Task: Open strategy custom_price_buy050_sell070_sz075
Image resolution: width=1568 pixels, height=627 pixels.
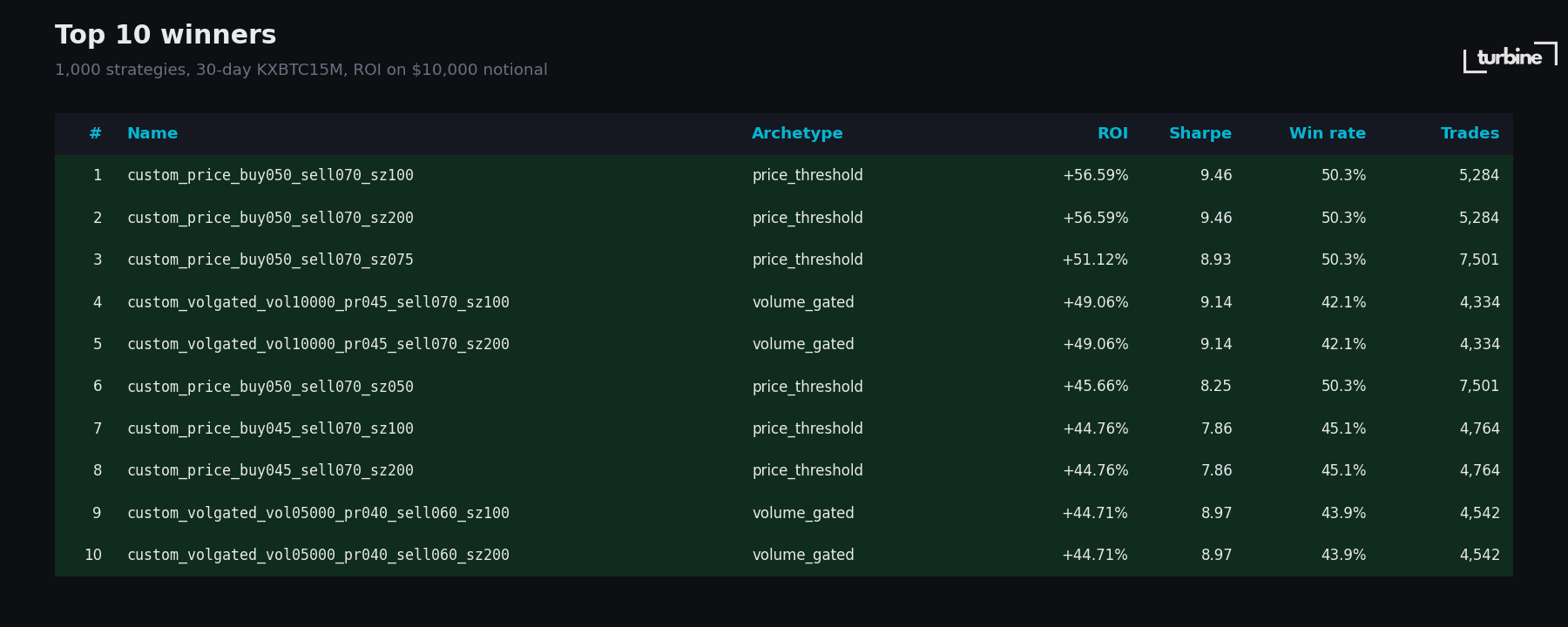Action: click(270, 260)
